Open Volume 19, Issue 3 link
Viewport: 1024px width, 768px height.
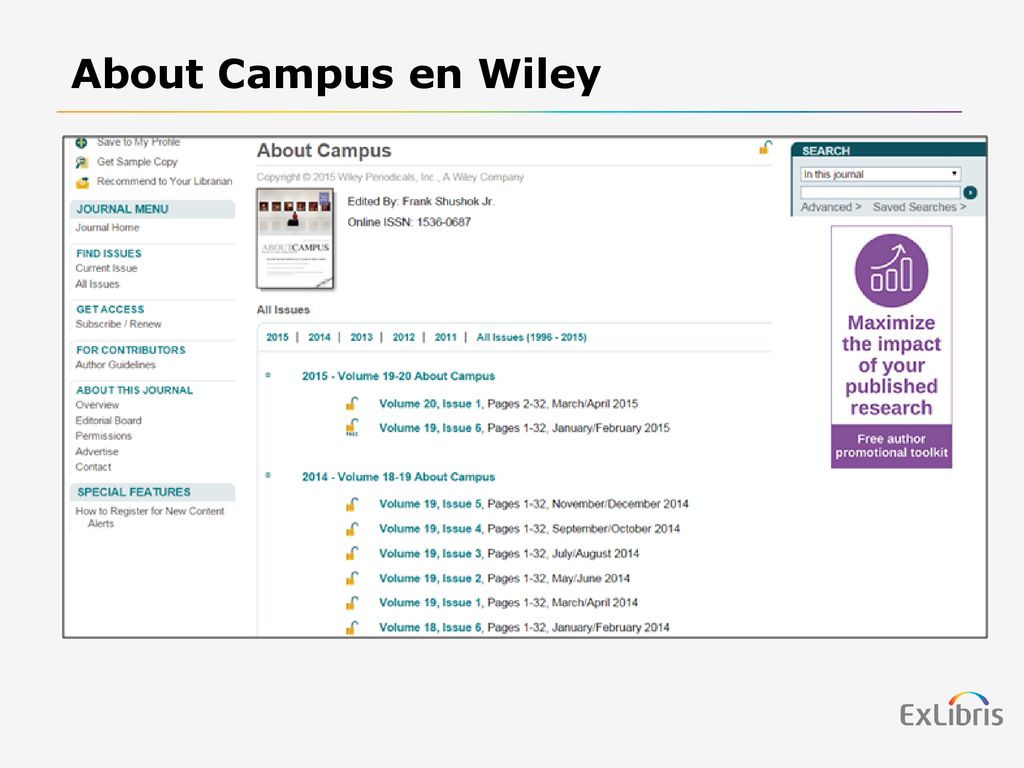[430, 554]
